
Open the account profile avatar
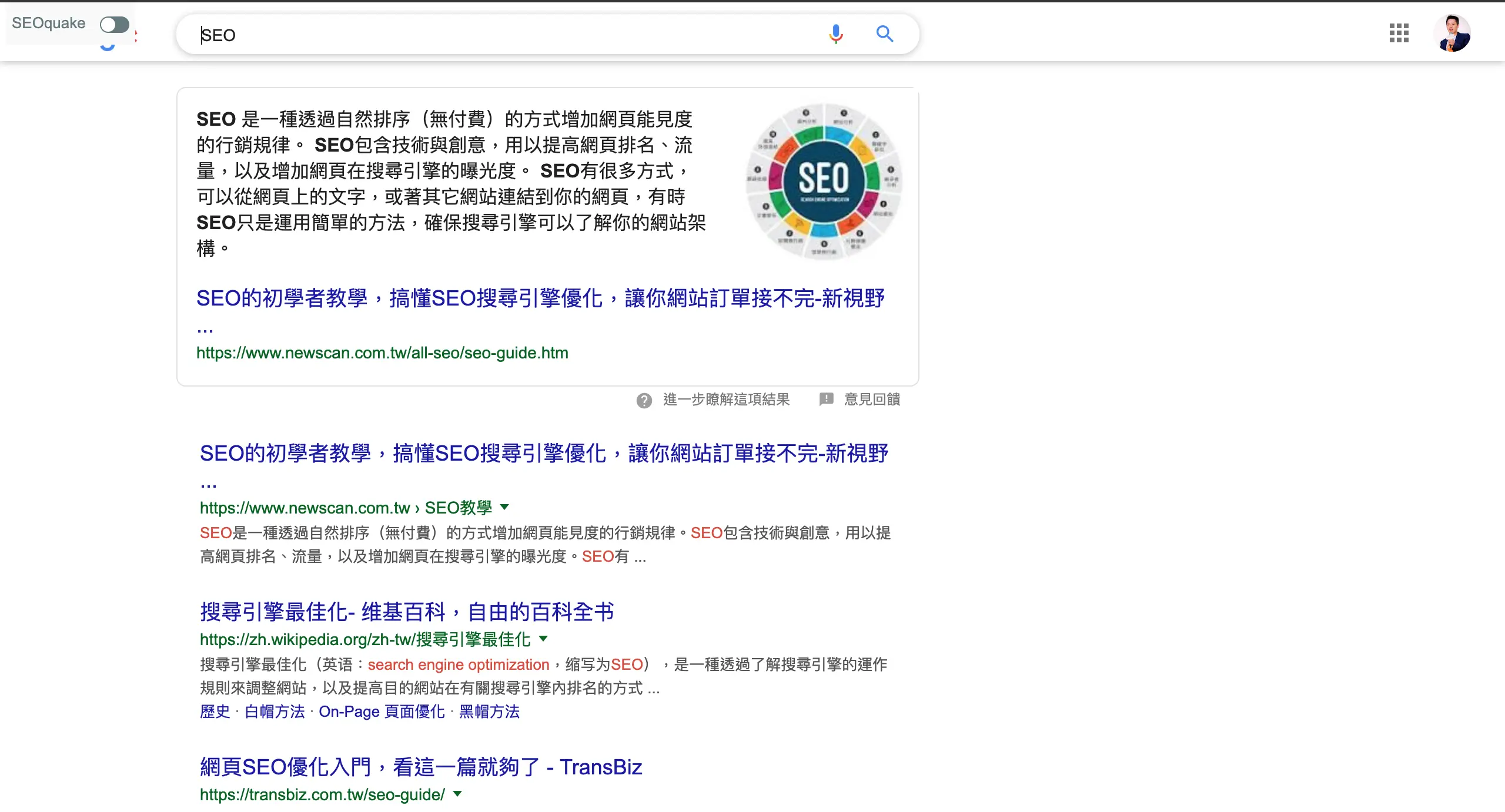pyautogui.click(x=1452, y=33)
